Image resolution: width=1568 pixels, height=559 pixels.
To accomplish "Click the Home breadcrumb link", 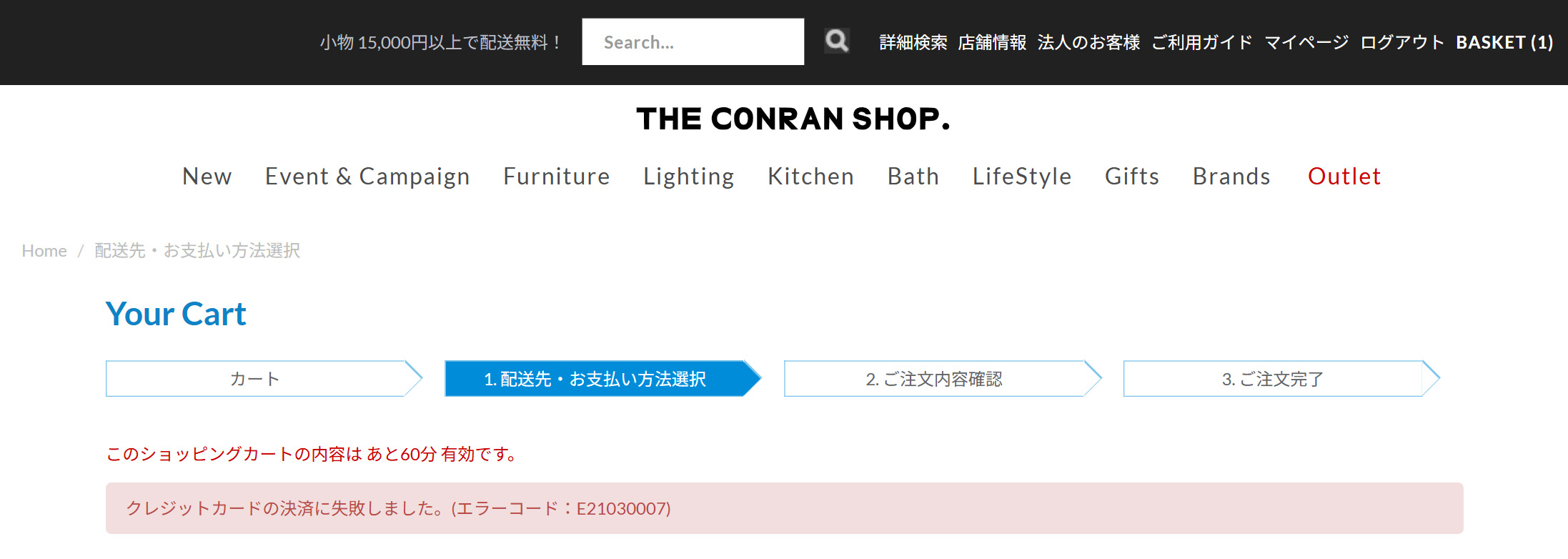I will 44,251.
